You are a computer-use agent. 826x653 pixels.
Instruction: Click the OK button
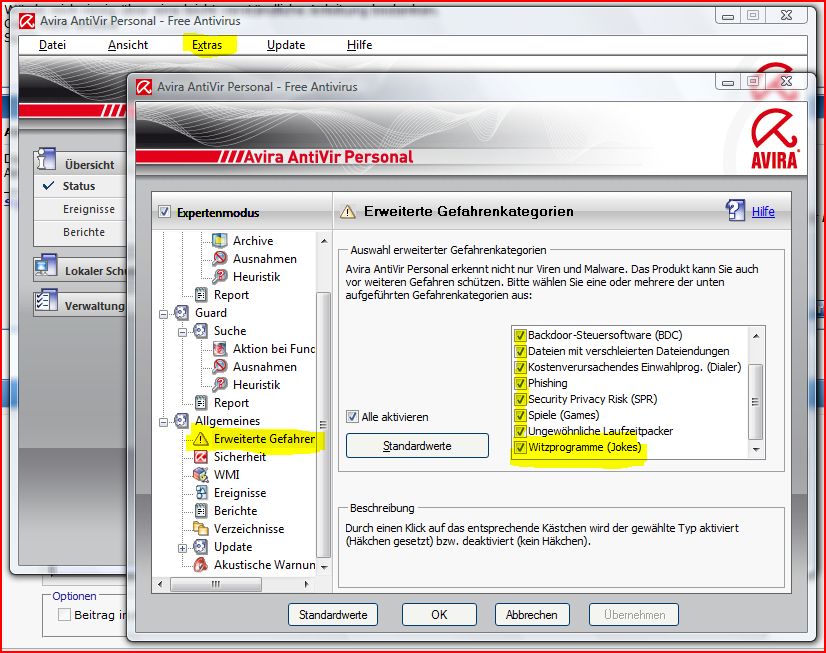[439, 615]
